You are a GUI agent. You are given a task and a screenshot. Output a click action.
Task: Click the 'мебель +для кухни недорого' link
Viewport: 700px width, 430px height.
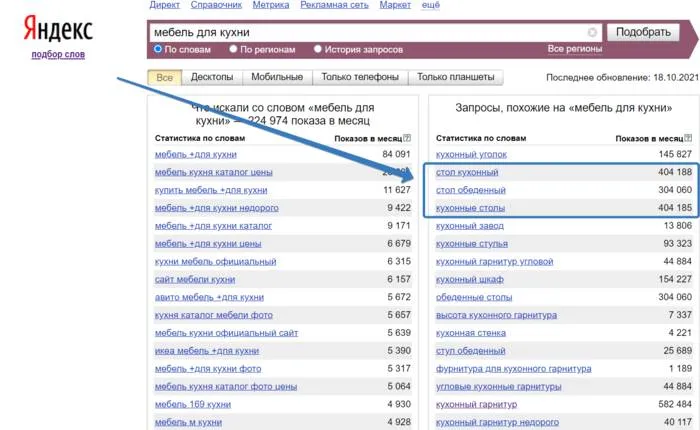[x=216, y=208]
